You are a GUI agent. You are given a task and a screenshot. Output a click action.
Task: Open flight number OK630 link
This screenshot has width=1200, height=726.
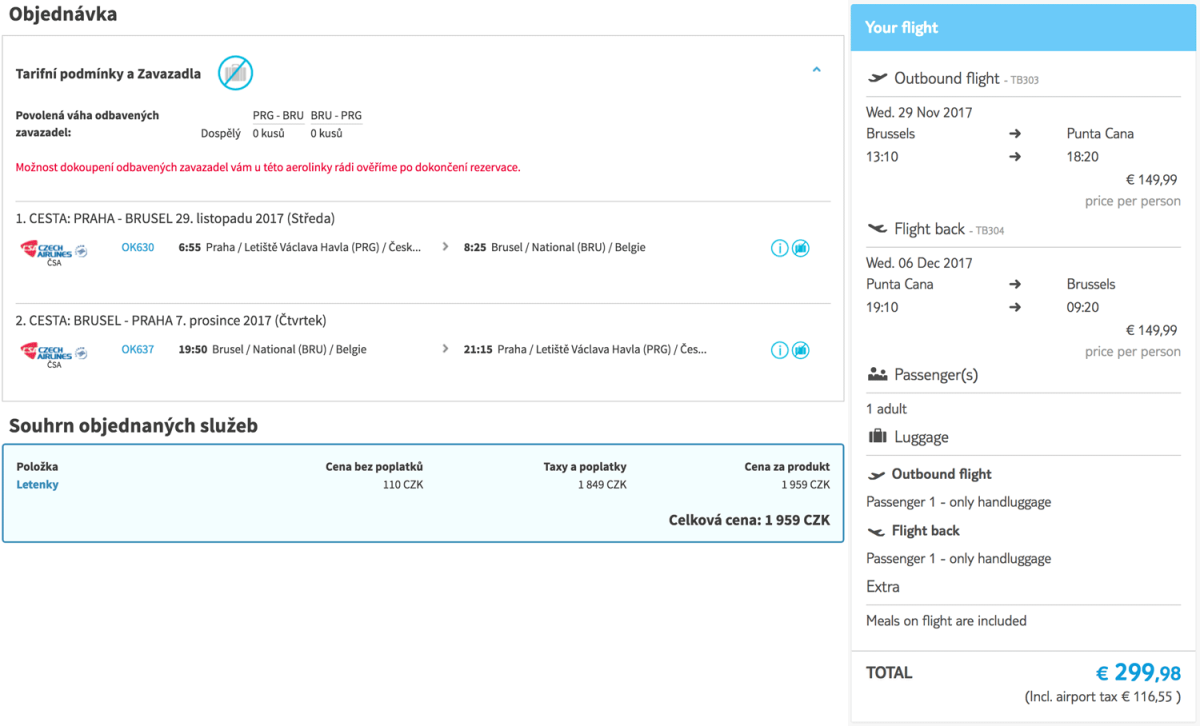point(138,247)
